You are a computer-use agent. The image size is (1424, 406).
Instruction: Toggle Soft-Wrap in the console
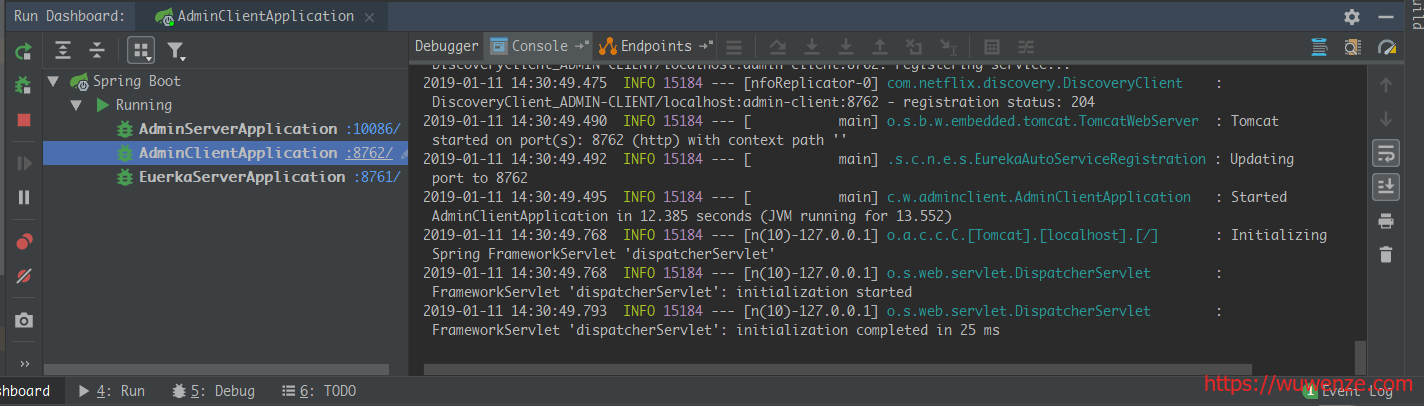point(1386,153)
